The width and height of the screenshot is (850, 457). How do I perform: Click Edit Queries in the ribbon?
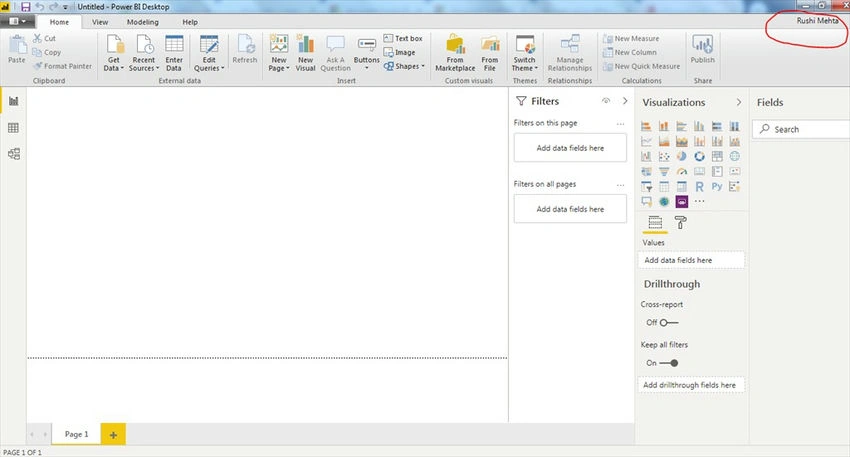click(209, 53)
